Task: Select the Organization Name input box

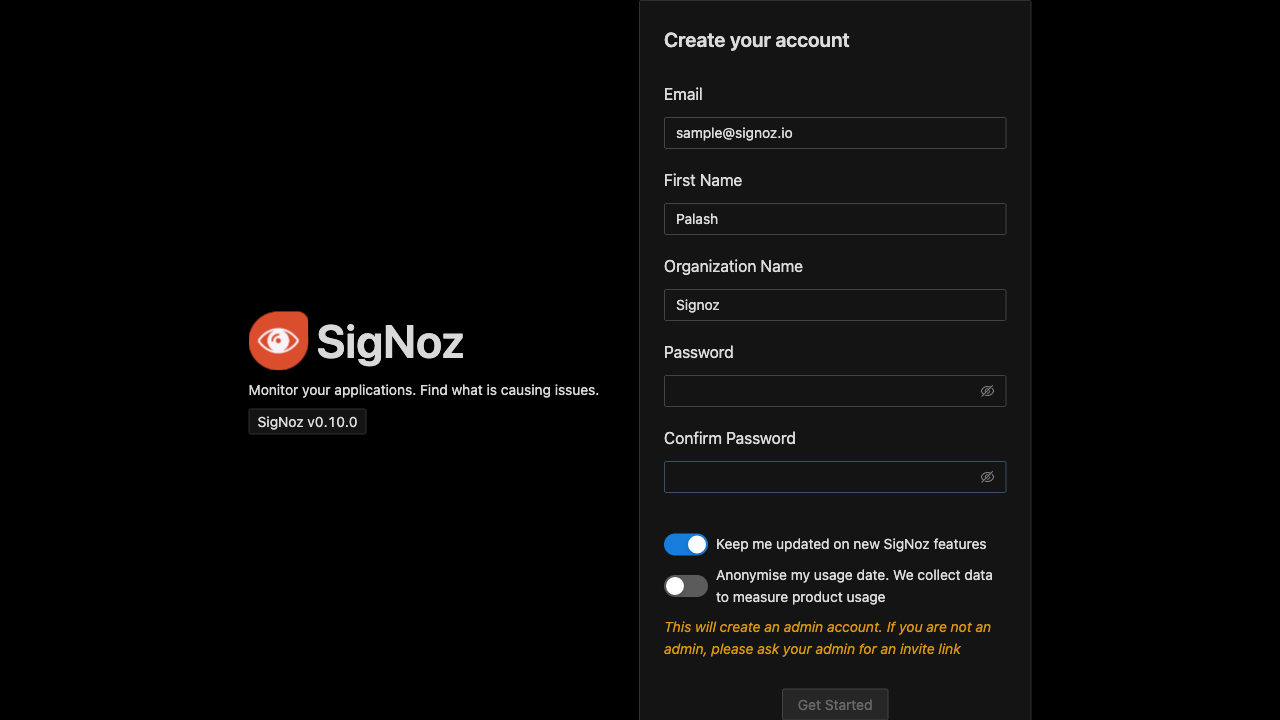Action: (x=834, y=305)
